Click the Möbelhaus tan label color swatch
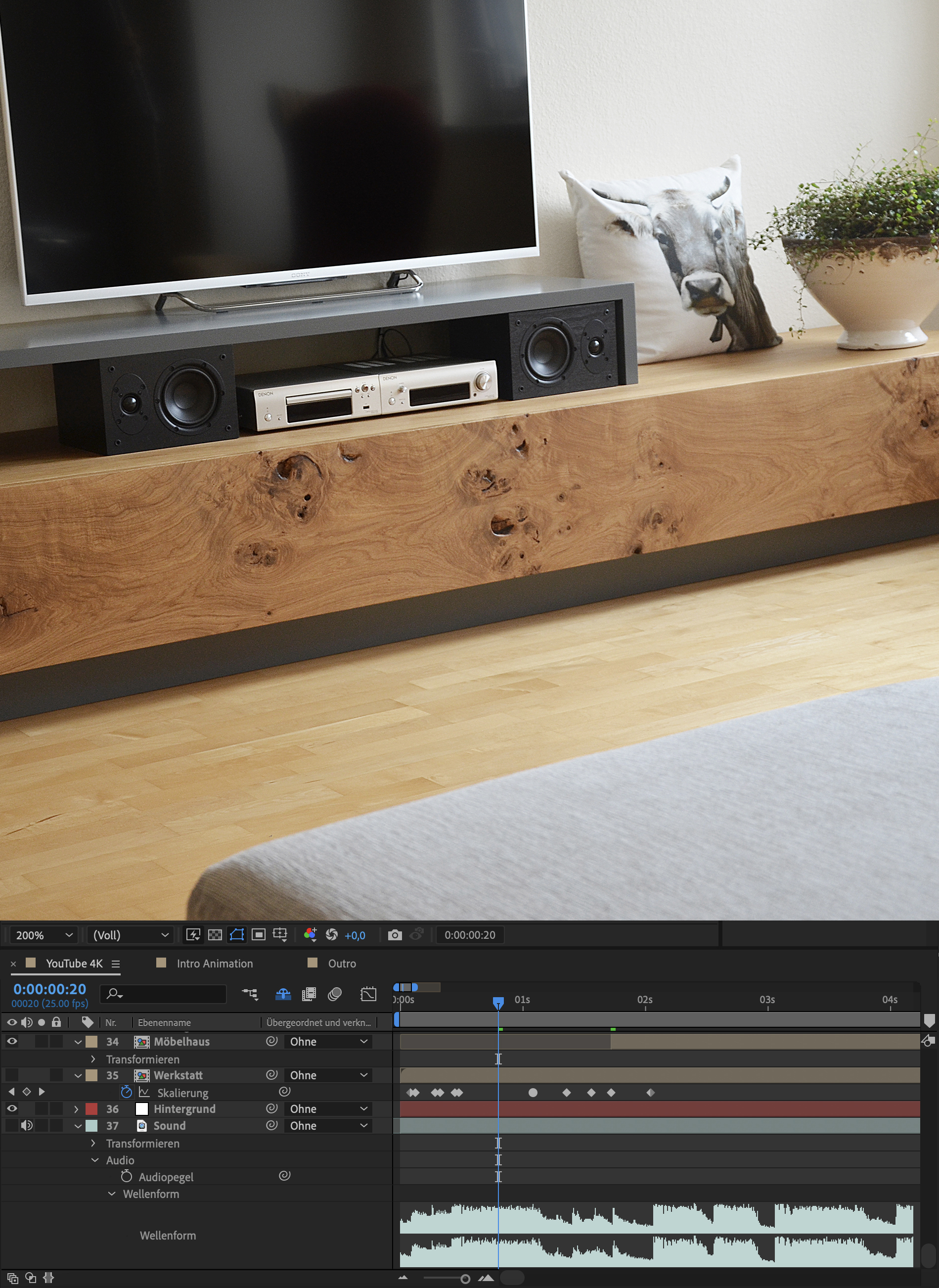The width and height of the screenshot is (939, 1288). 91,1042
